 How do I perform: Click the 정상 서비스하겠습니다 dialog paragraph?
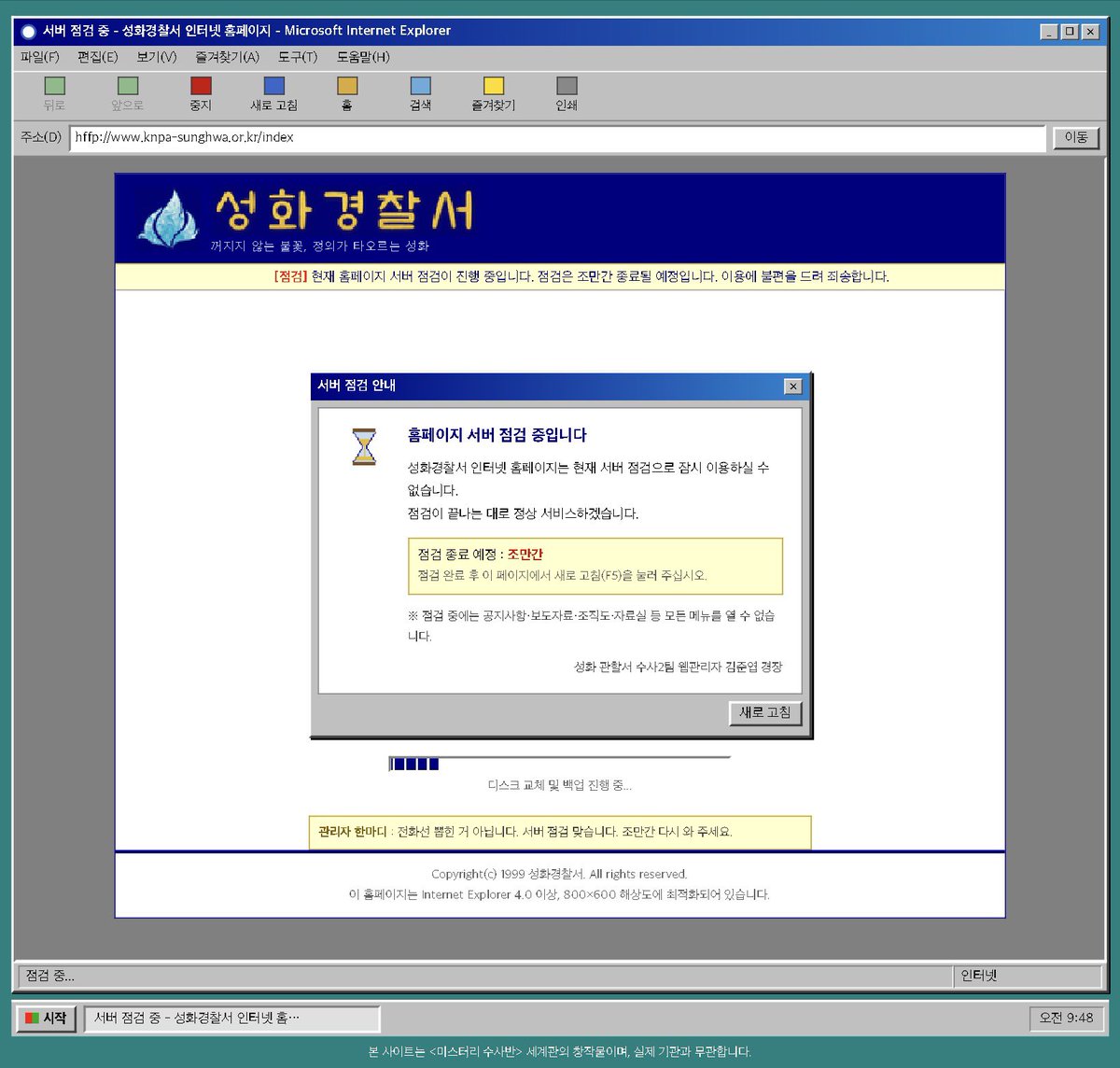523,513
